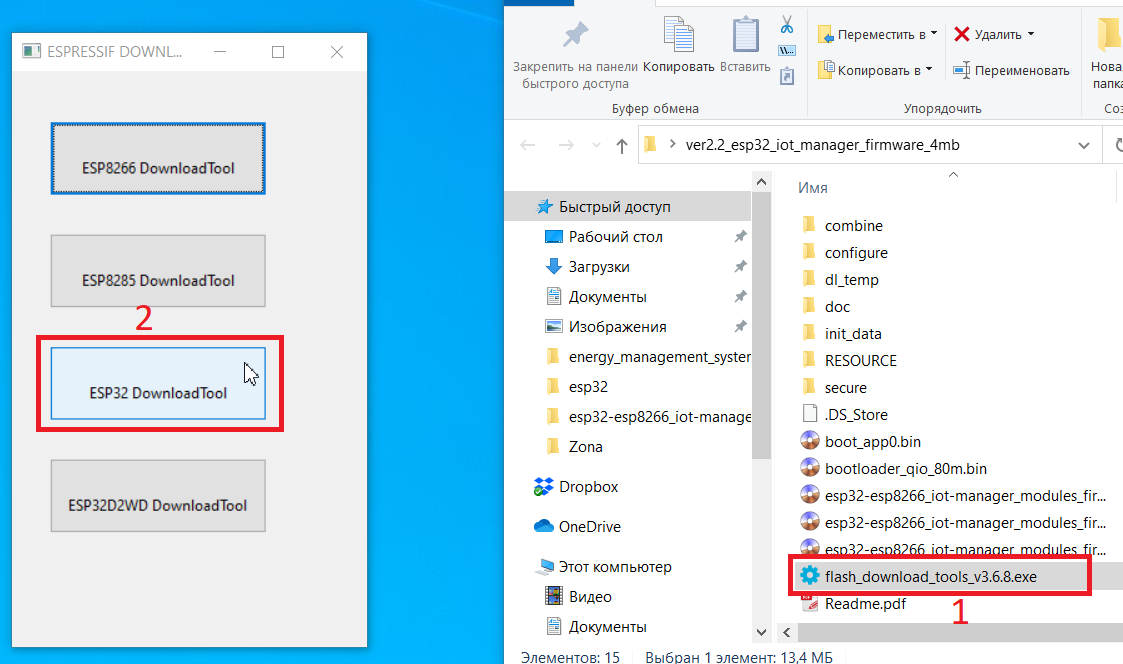This screenshot has width=1123, height=664.
Task: Sort by the Name column header
Action: coord(813,188)
